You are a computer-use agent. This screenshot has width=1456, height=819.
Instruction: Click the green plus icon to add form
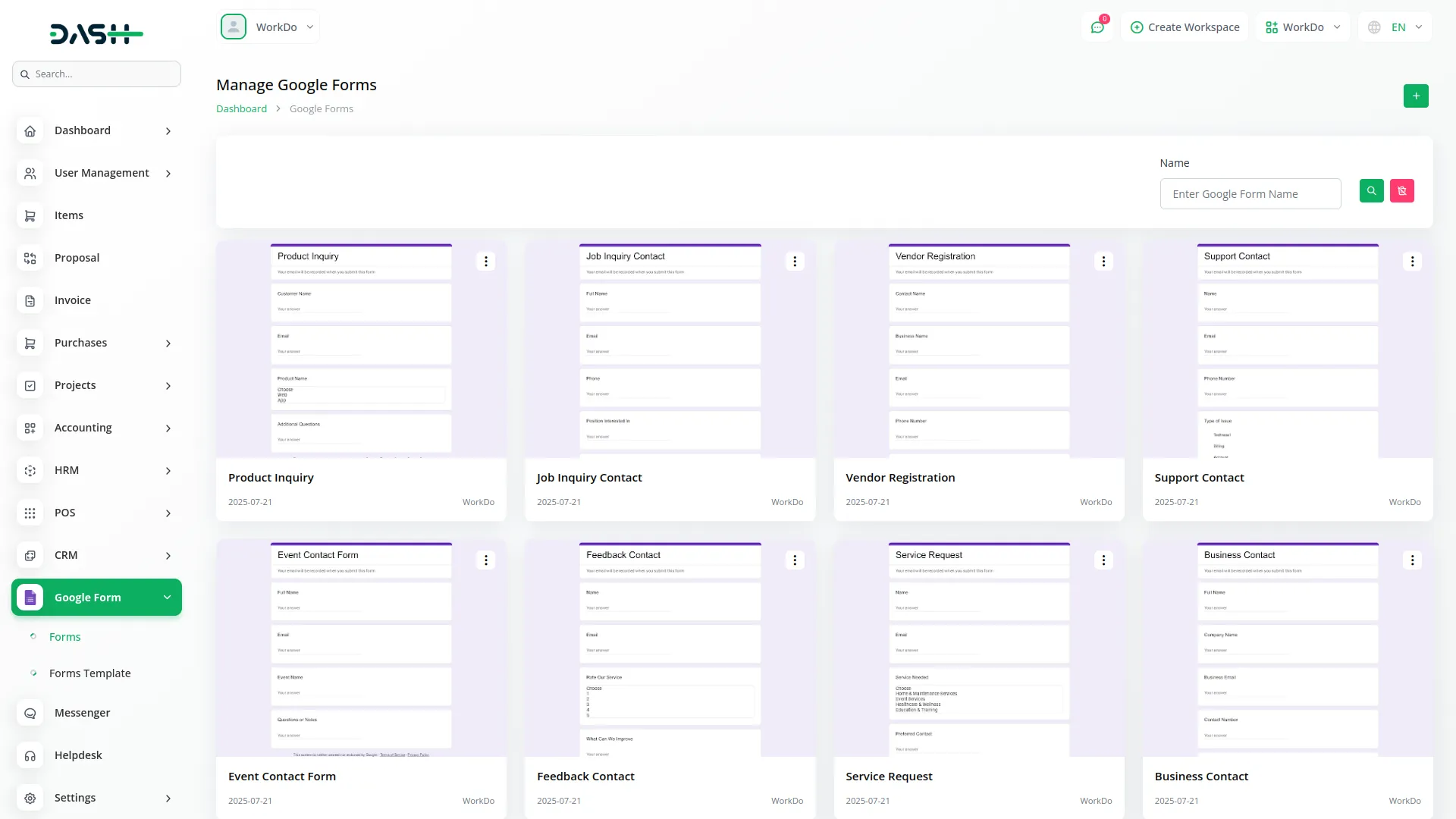(x=1415, y=96)
